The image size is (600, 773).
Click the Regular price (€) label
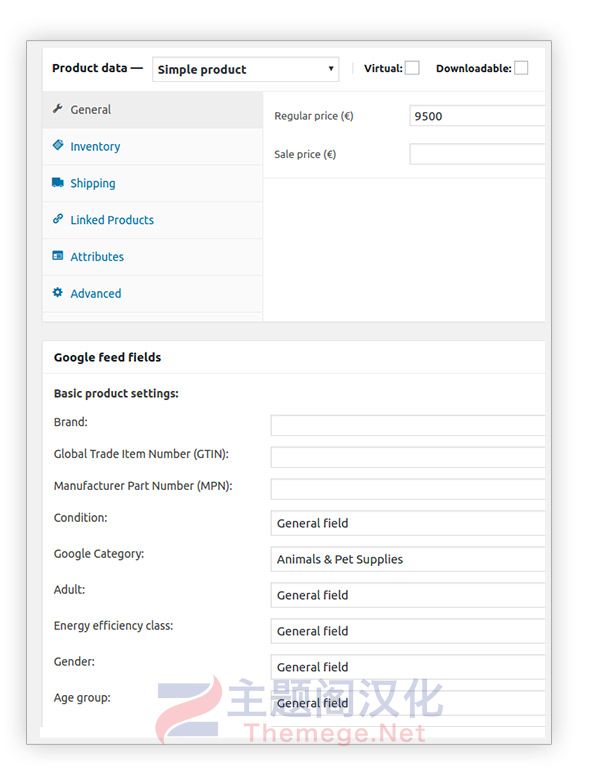(314, 116)
